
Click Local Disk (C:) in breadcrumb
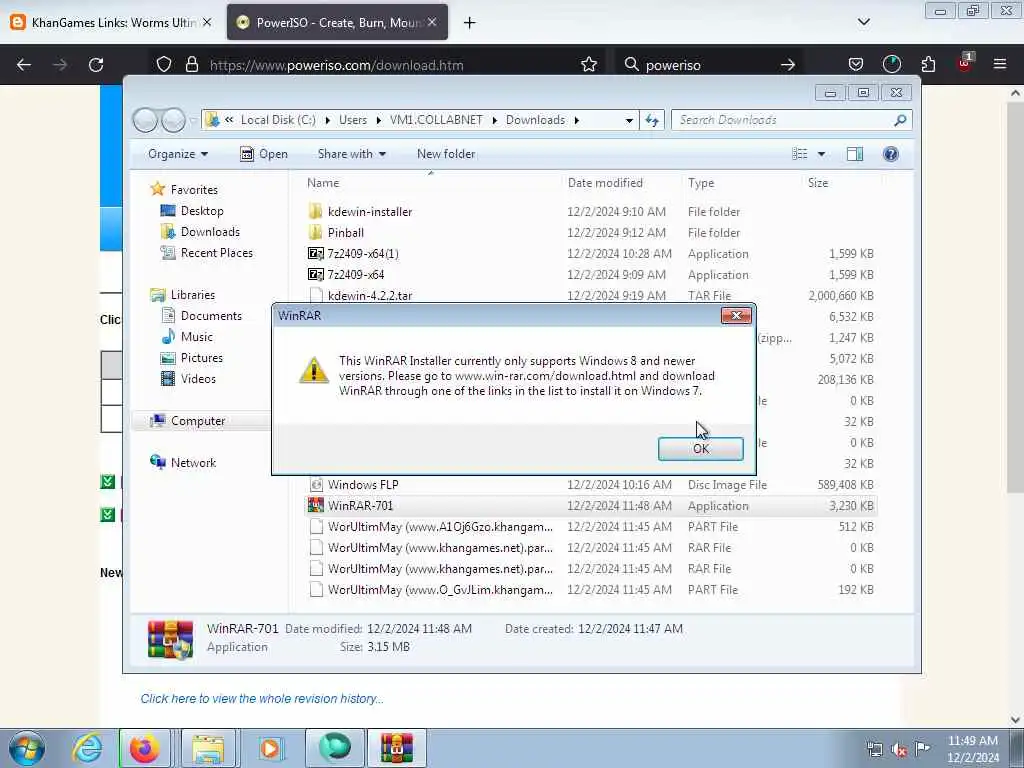(278, 120)
